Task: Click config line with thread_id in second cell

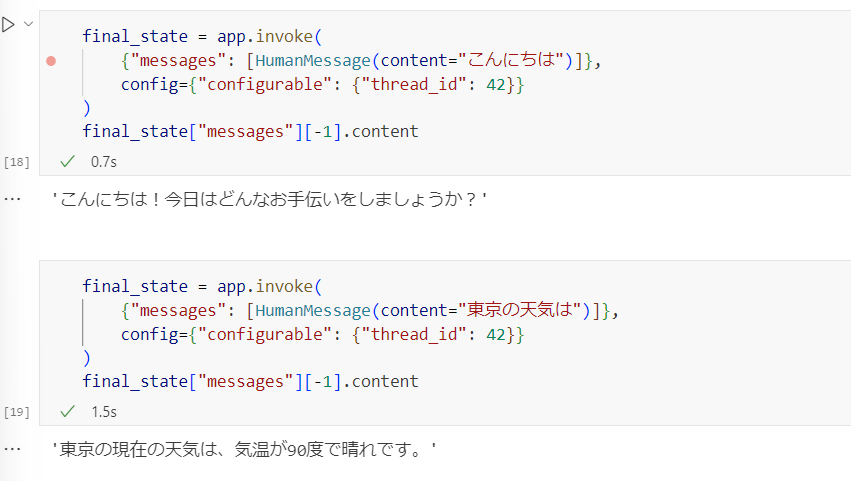Action: point(322,334)
